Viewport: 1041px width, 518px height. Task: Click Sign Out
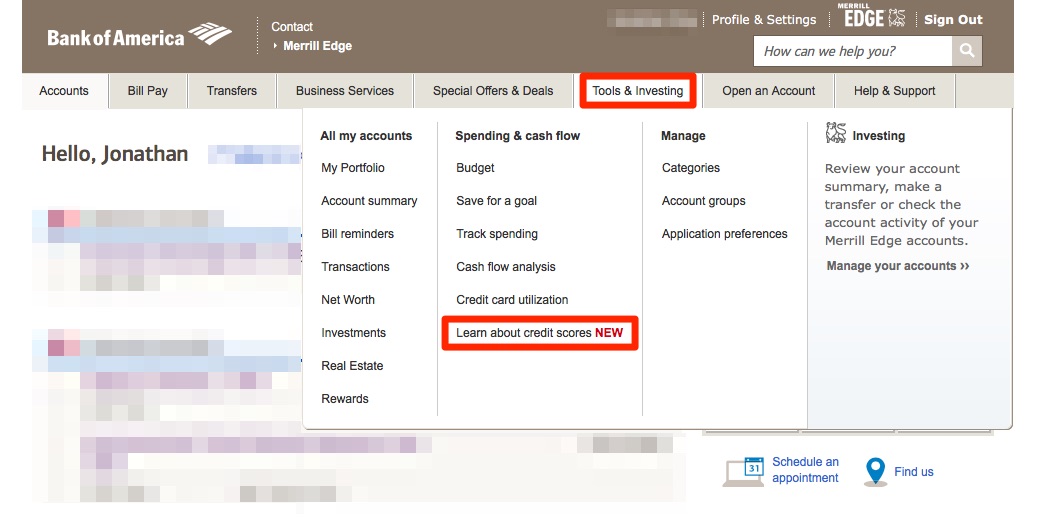point(953,19)
